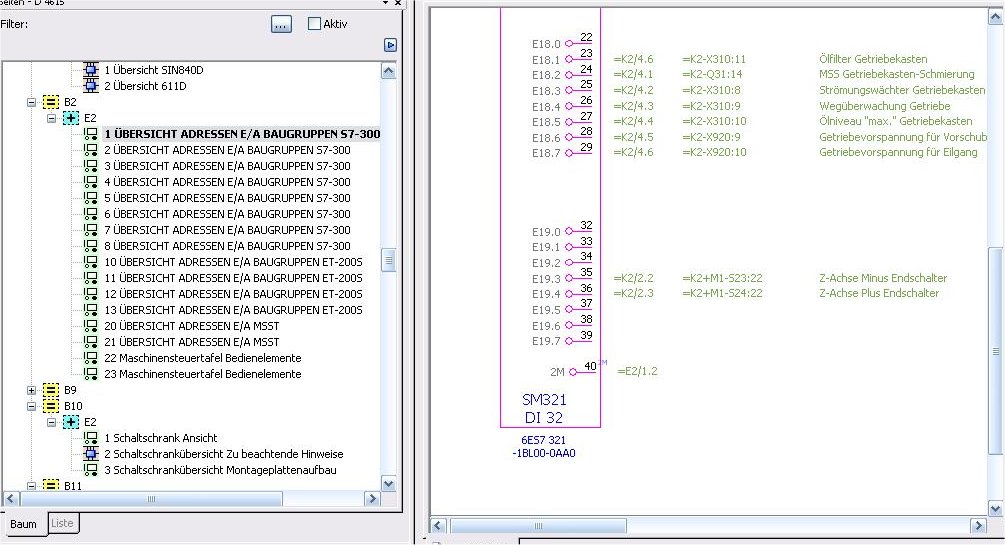The image size is (1005, 545).
Task: Click page icon of 20 ÜBERSICHT ADRESSEN E/A MSST
Action: (x=91, y=326)
